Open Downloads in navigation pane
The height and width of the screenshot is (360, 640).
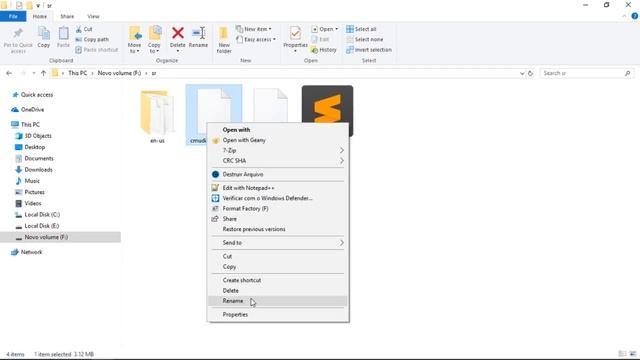[38, 170]
